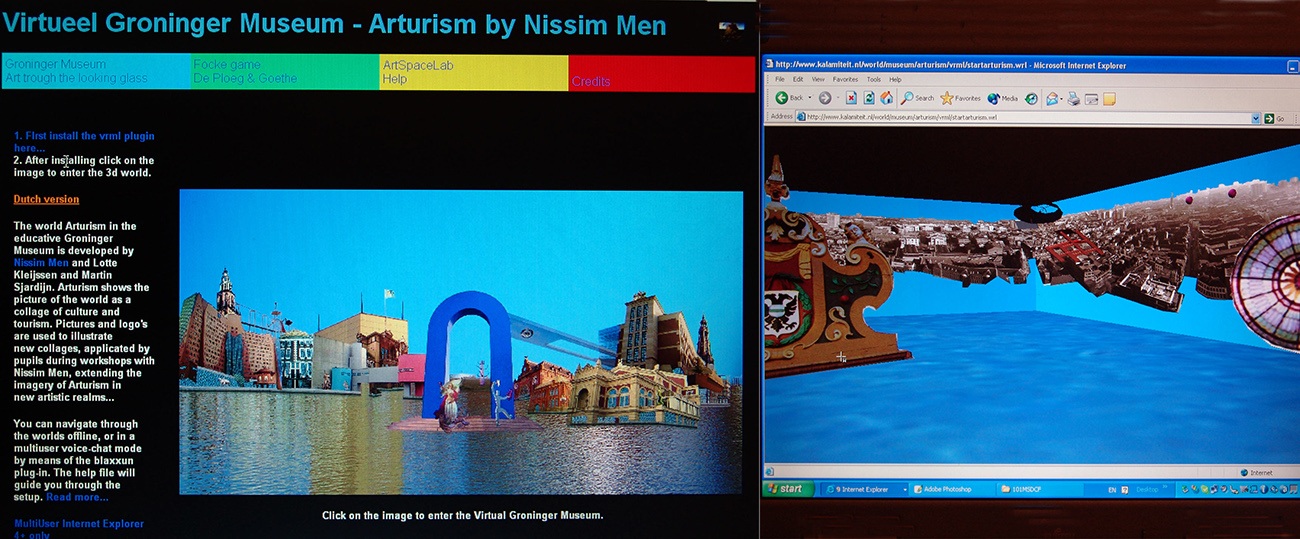
Task: Click the Go button beside address bar
Action: point(1275,118)
